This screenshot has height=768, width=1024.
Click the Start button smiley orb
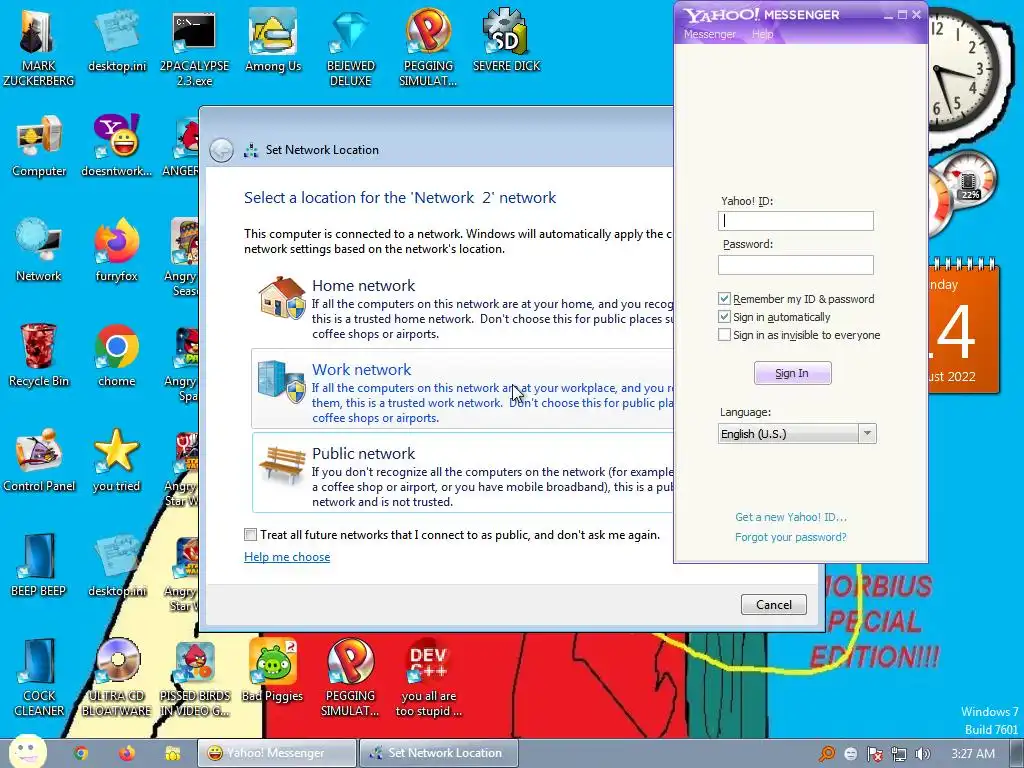[x=28, y=752]
